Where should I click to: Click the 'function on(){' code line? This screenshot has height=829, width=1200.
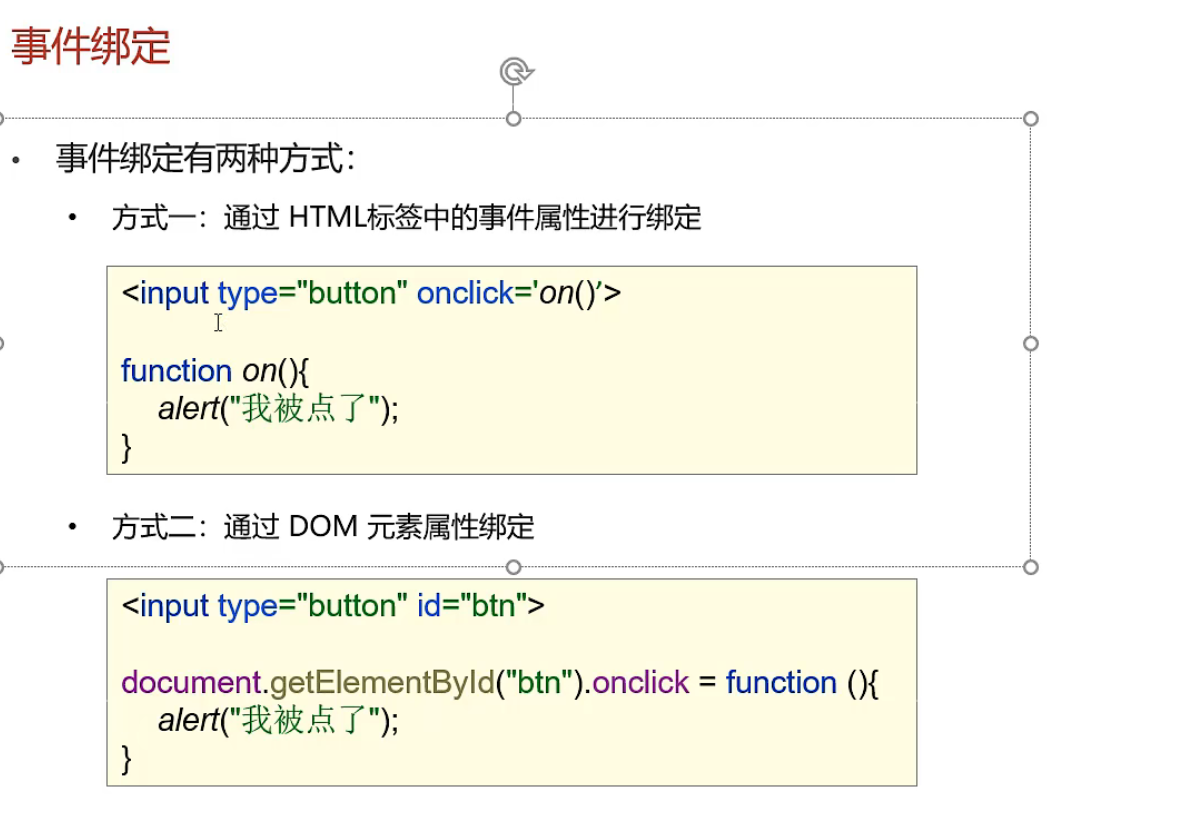[x=216, y=371]
